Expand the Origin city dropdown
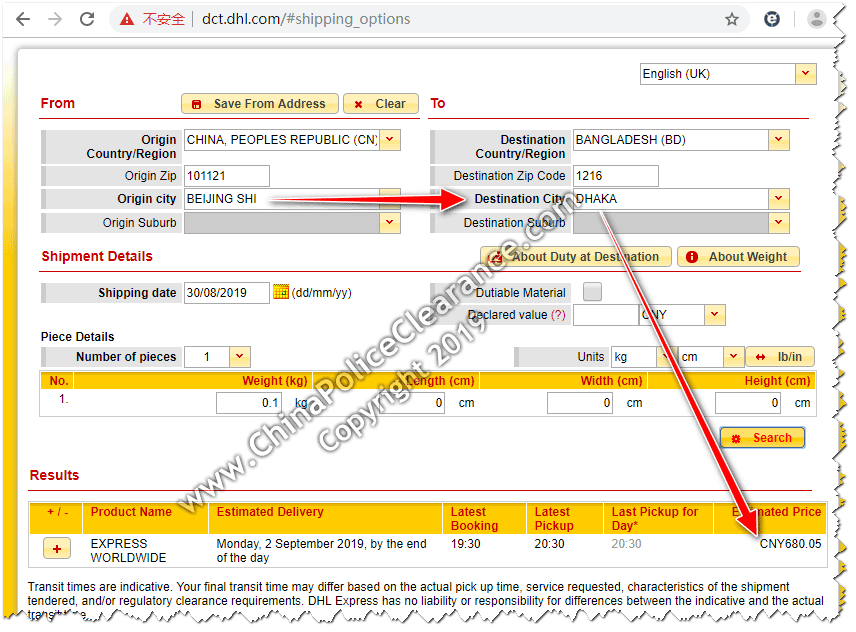The height and width of the screenshot is (632, 856). (x=390, y=199)
